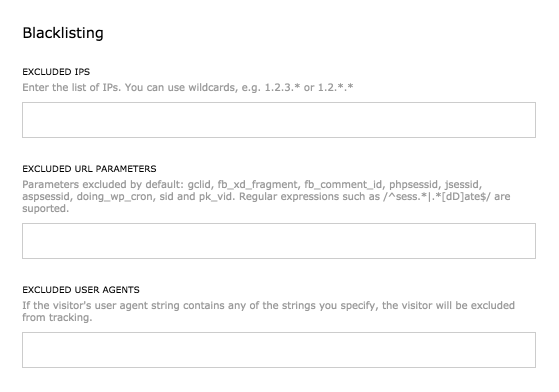Click the 1.2.*.* wildcard example text
This screenshot has height=392, width=559.
[x=335, y=87]
